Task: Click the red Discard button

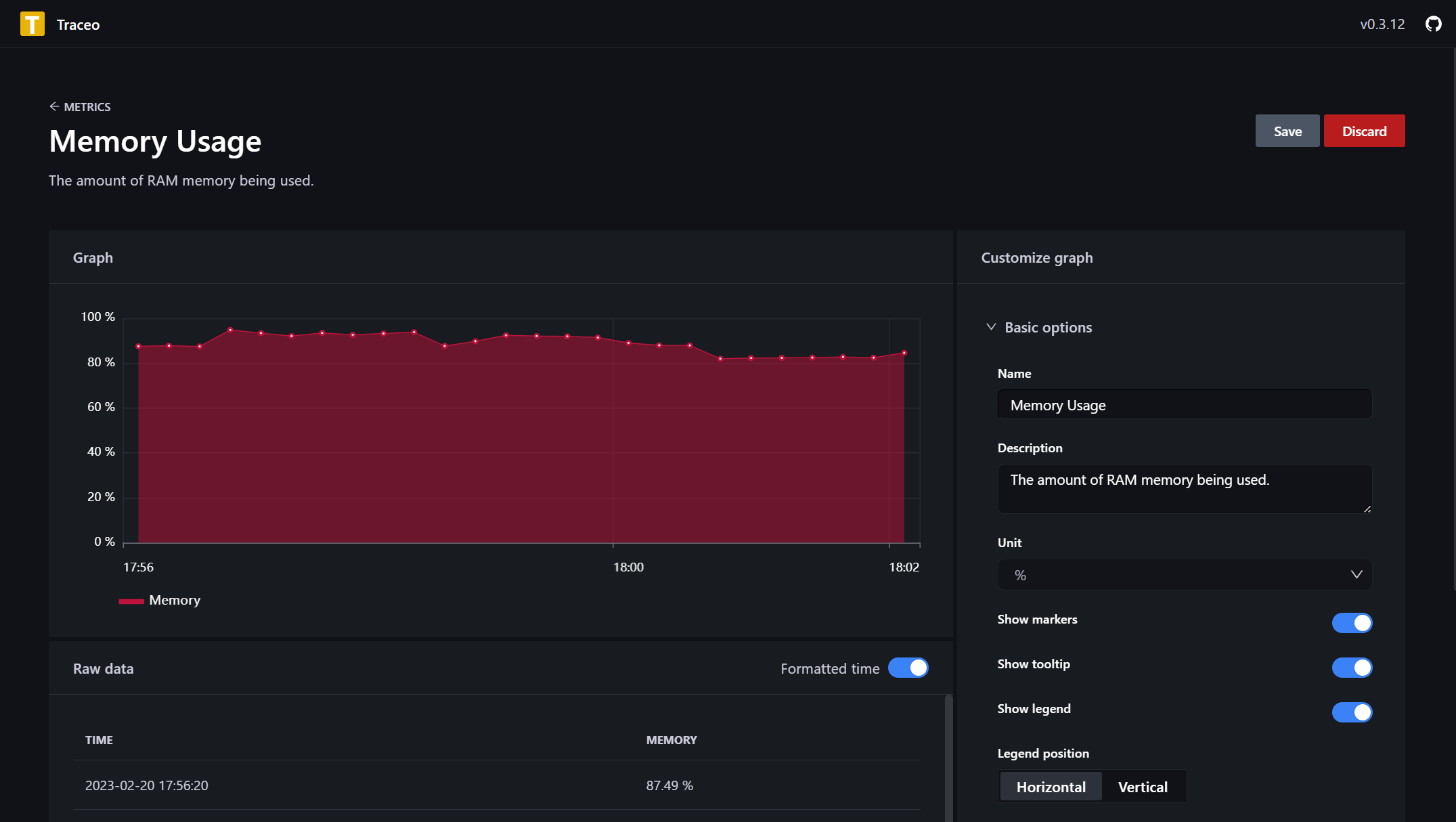Action: pos(1364,131)
